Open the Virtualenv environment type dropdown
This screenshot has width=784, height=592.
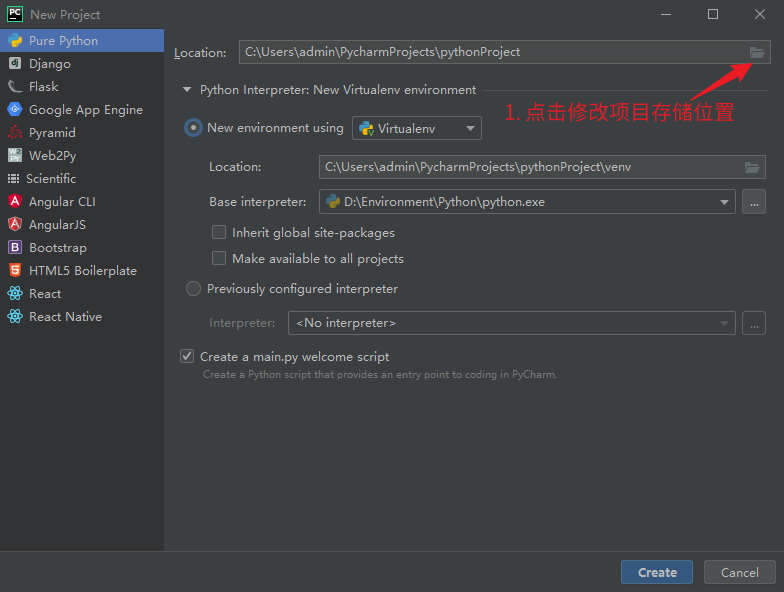(x=417, y=128)
